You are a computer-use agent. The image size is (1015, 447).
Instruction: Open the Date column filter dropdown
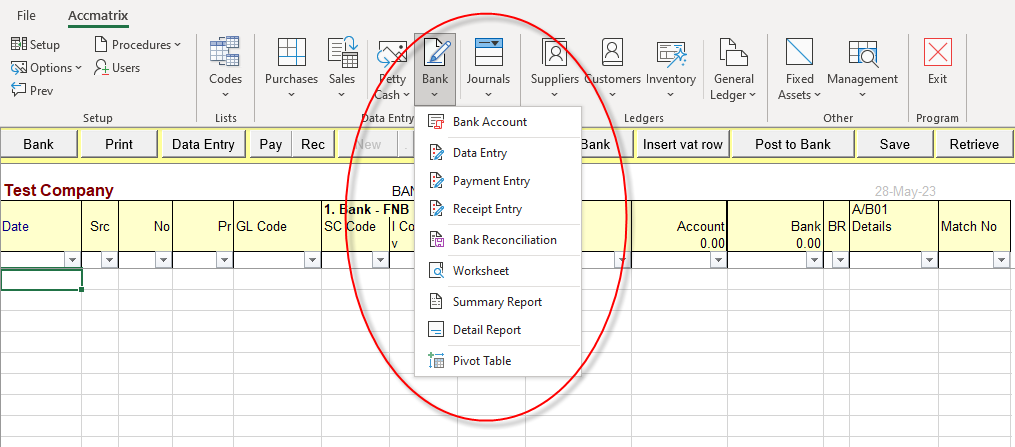pos(72,260)
